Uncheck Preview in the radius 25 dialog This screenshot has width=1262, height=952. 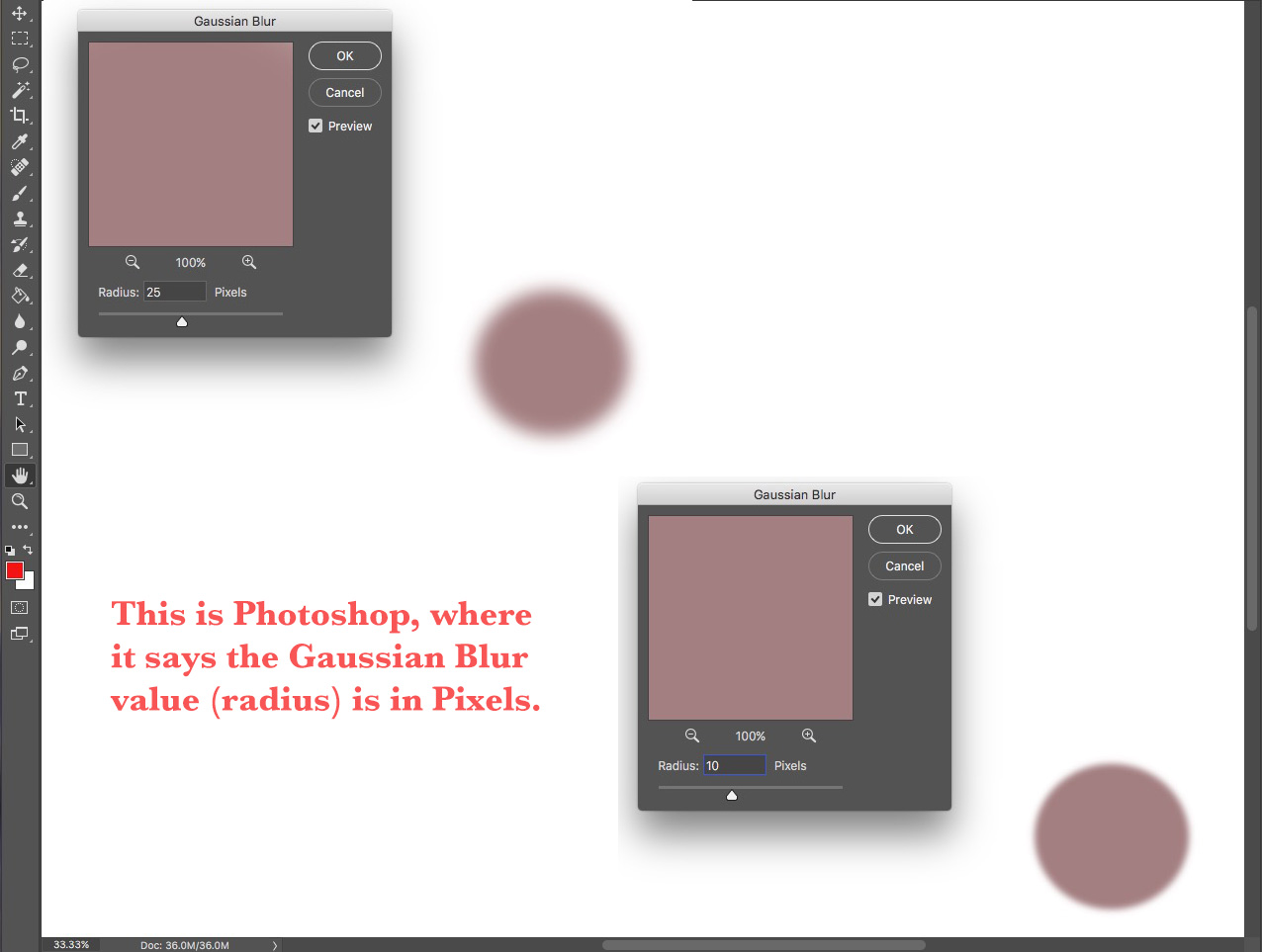[315, 126]
